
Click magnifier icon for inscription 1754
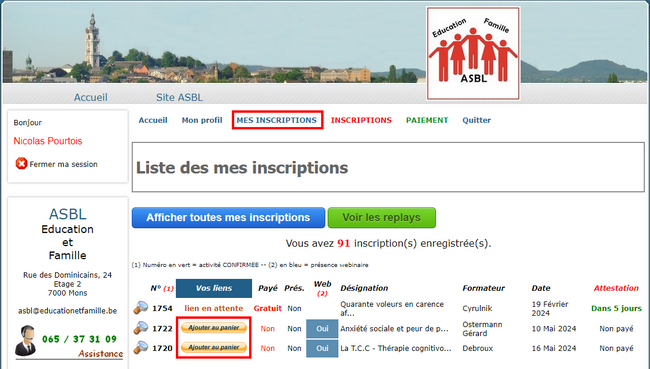click(141, 308)
